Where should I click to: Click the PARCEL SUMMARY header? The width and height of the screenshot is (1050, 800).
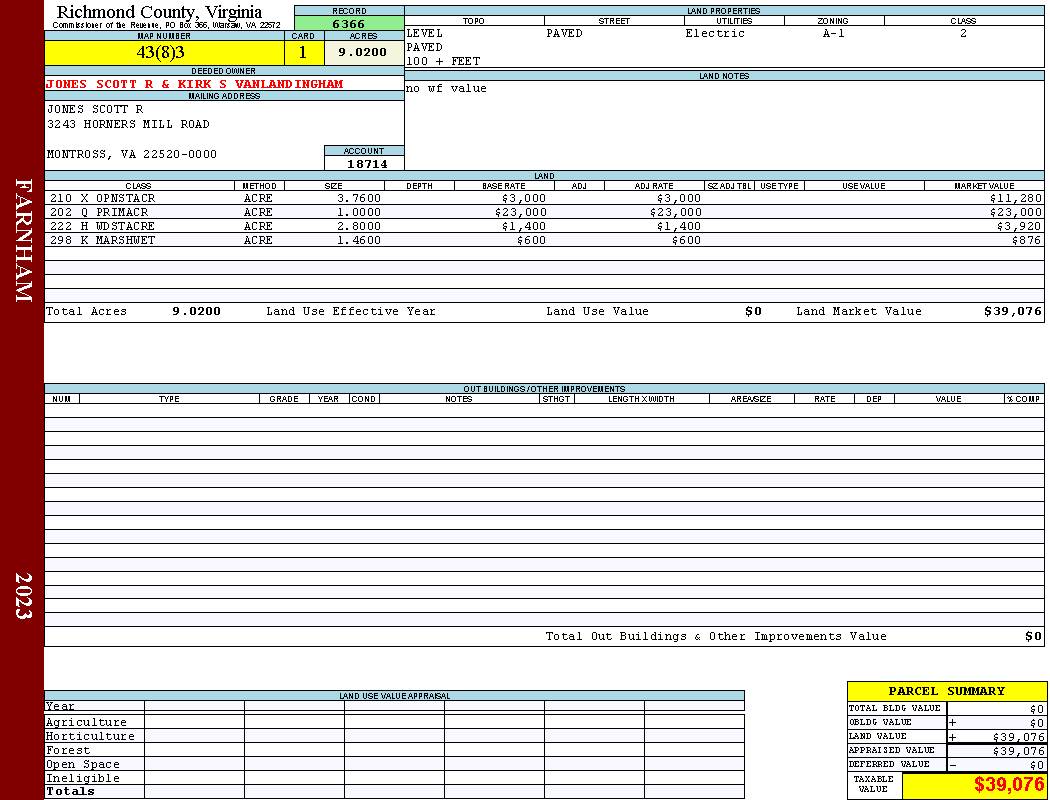[946, 691]
